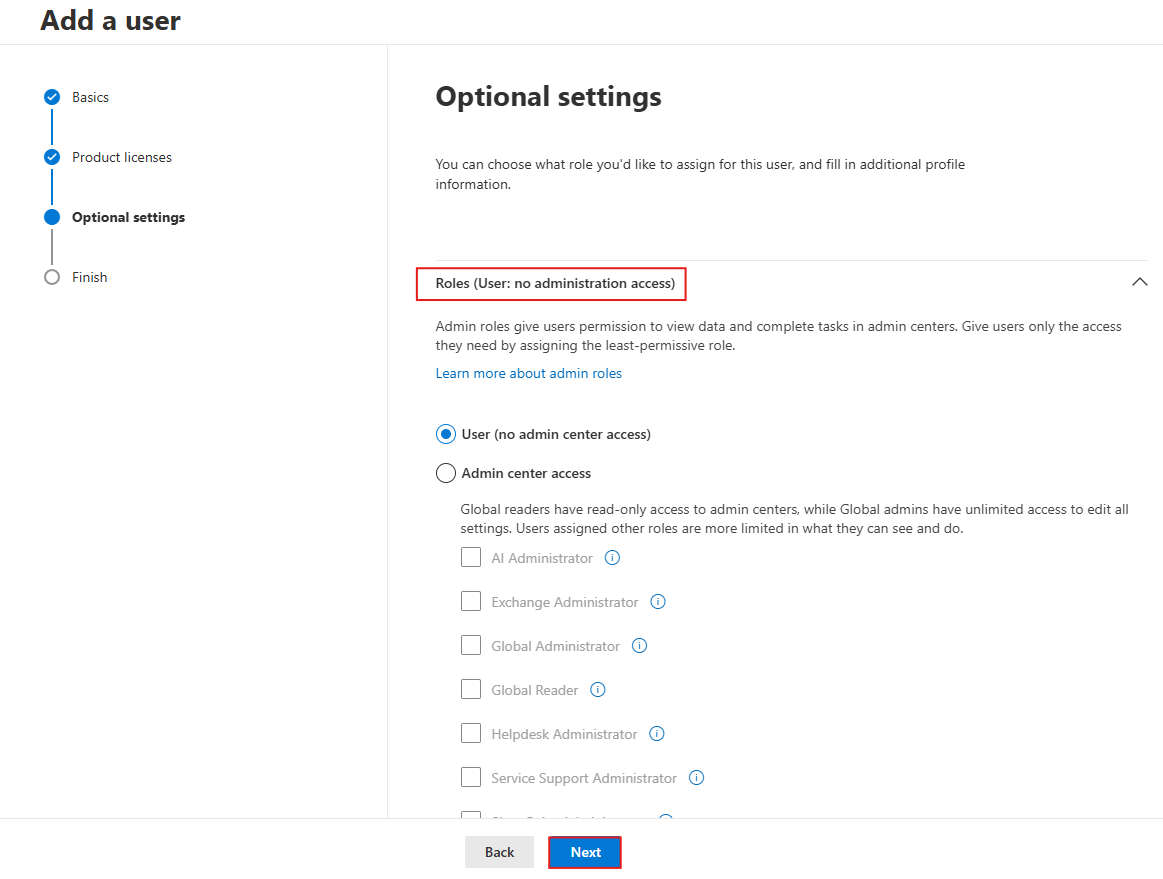This screenshot has width=1163, height=879.
Task: Choose the Admin center access option
Action: coord(446,473)
